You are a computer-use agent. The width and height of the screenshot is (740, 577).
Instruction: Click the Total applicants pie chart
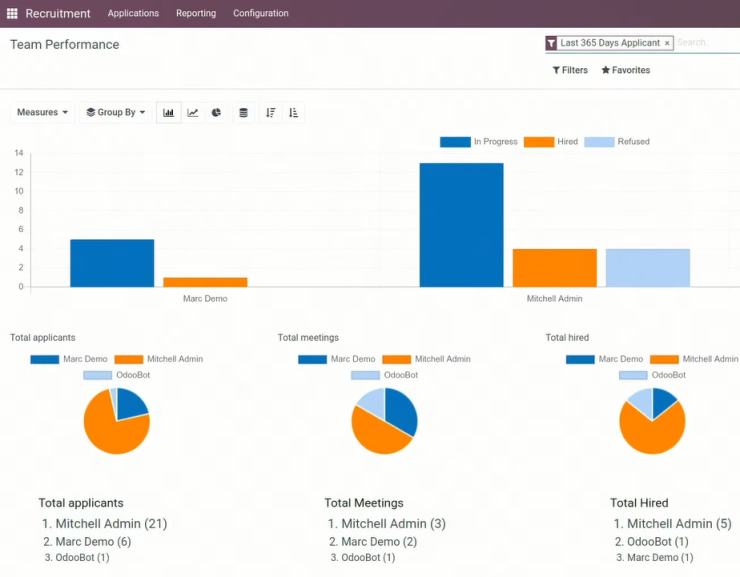117,421
